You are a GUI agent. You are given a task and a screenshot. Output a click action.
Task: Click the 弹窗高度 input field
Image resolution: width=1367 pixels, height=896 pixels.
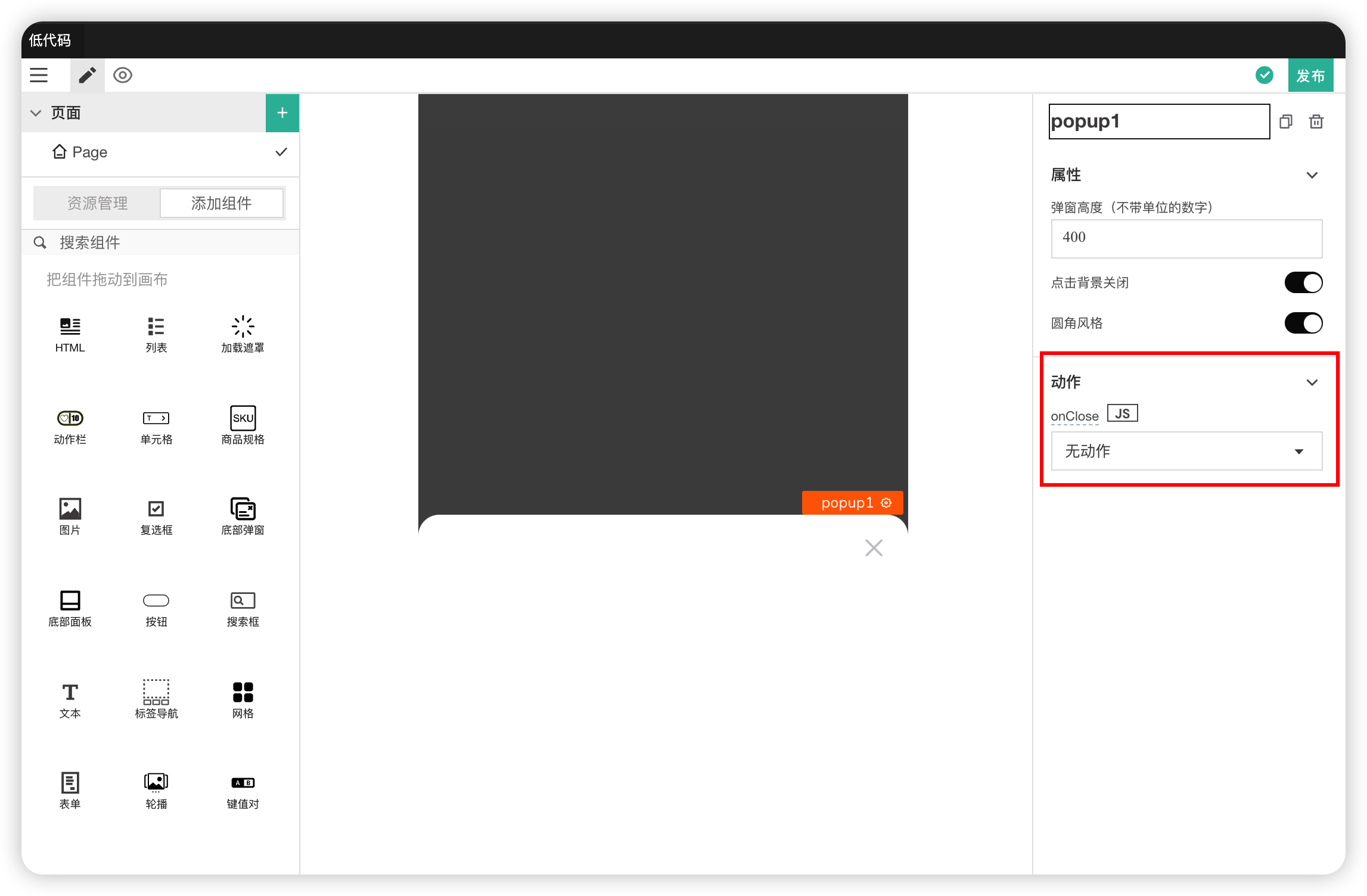[x=1186, y=238]
